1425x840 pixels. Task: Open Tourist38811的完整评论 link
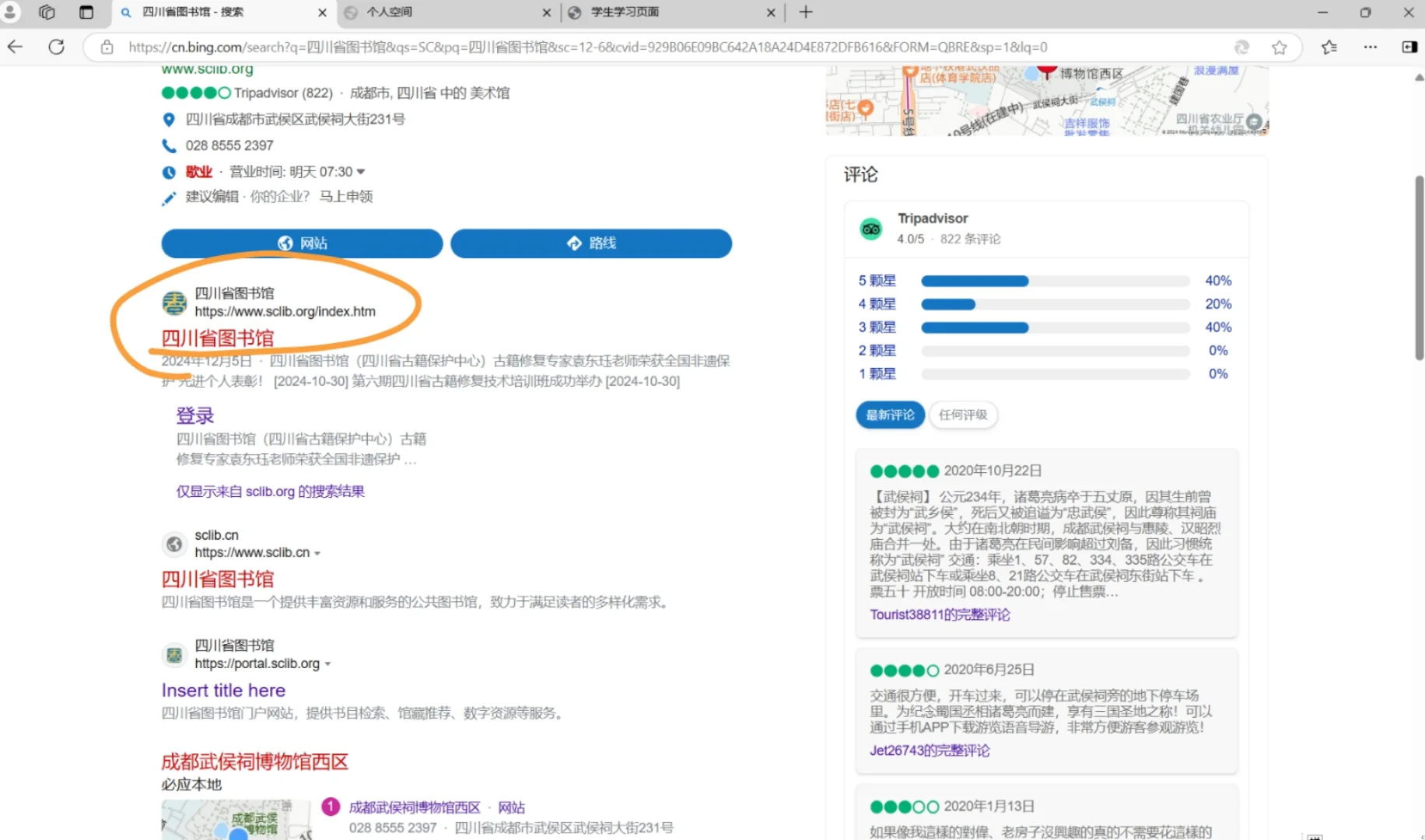[x=940, y=614]
